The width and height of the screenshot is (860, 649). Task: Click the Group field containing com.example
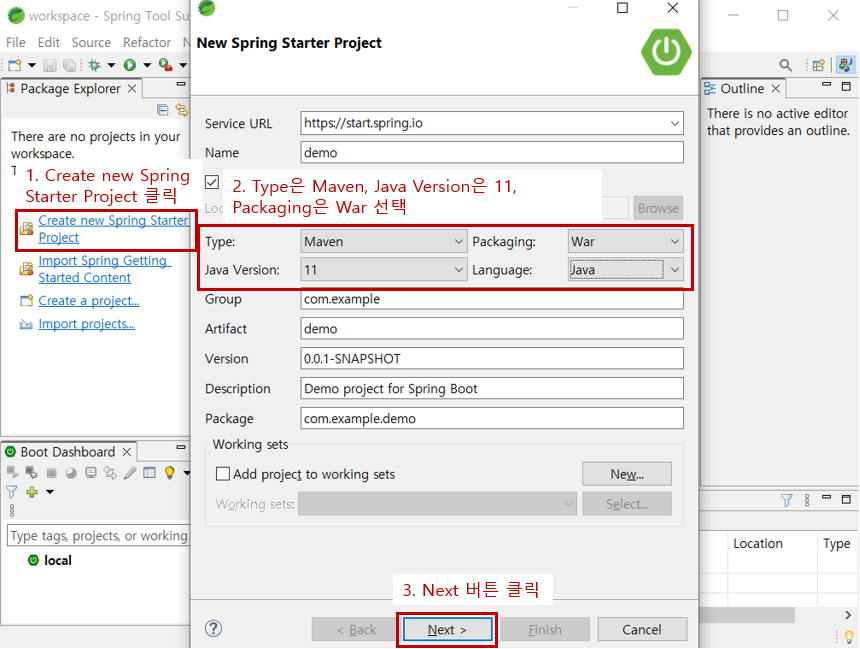[x=492, y=300]
